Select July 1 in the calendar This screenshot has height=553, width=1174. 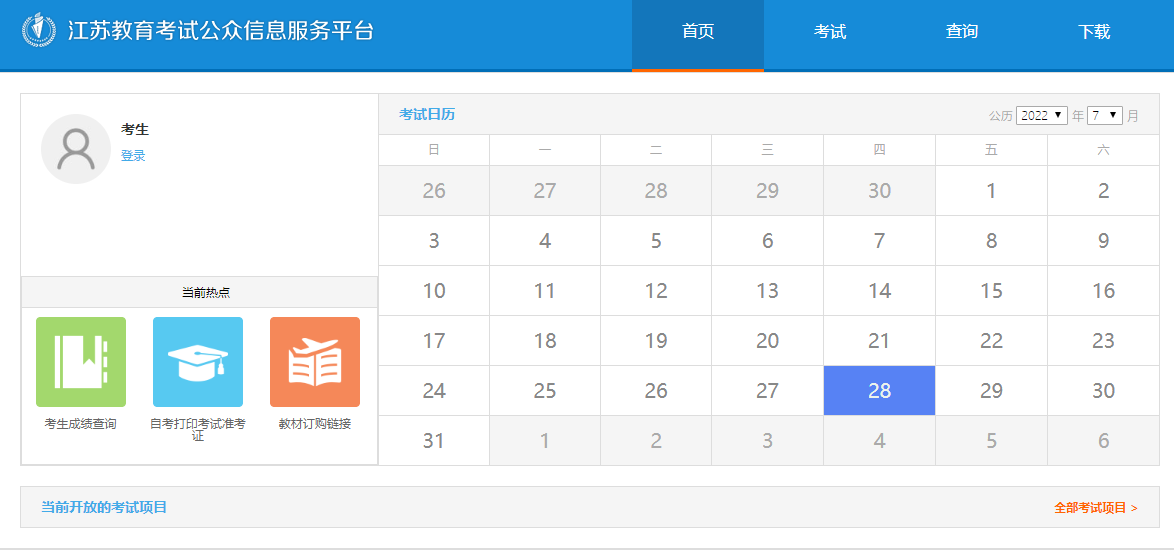991,191
